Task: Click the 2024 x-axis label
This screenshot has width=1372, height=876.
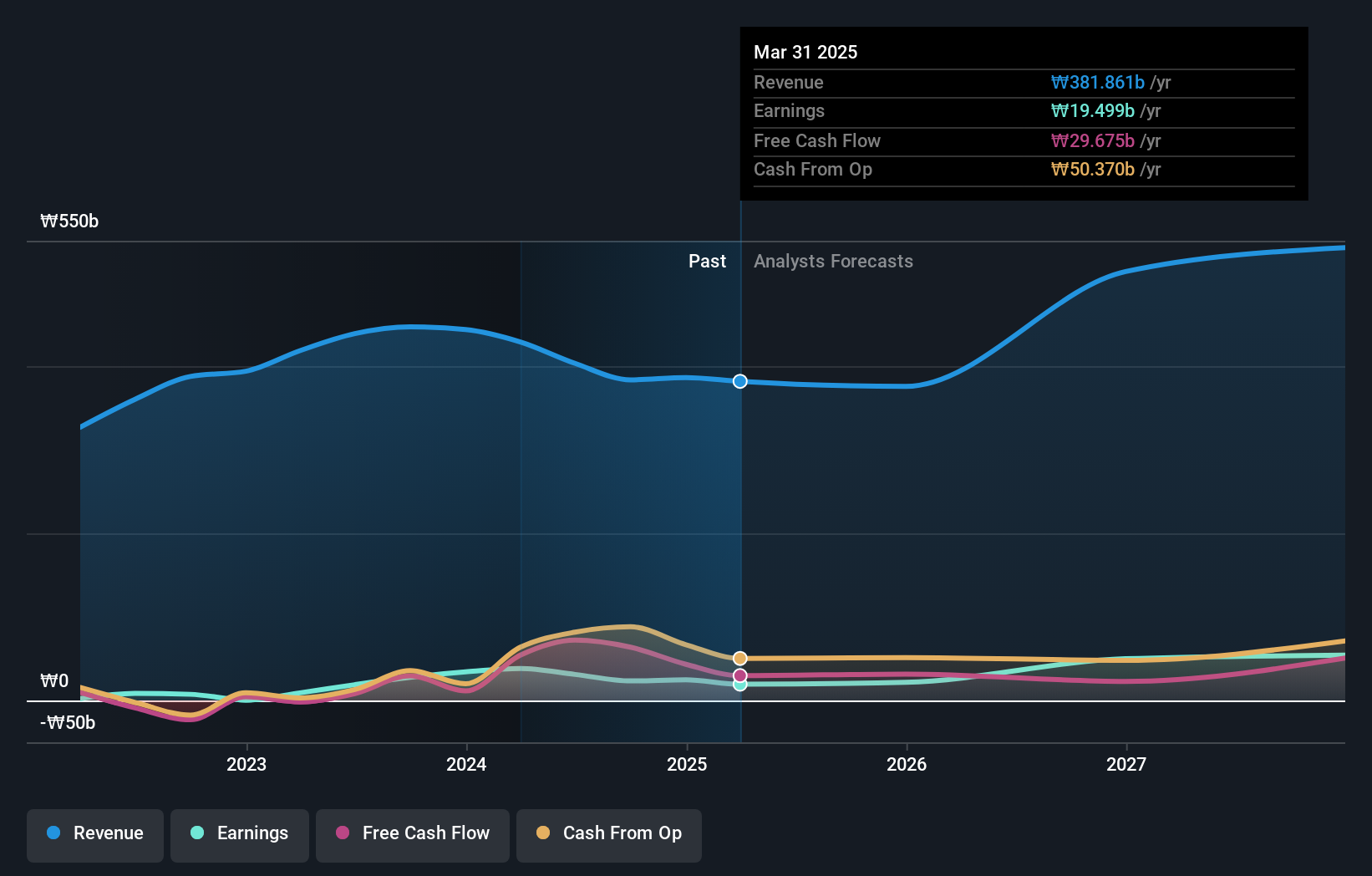Action: [x=466, y=764]
